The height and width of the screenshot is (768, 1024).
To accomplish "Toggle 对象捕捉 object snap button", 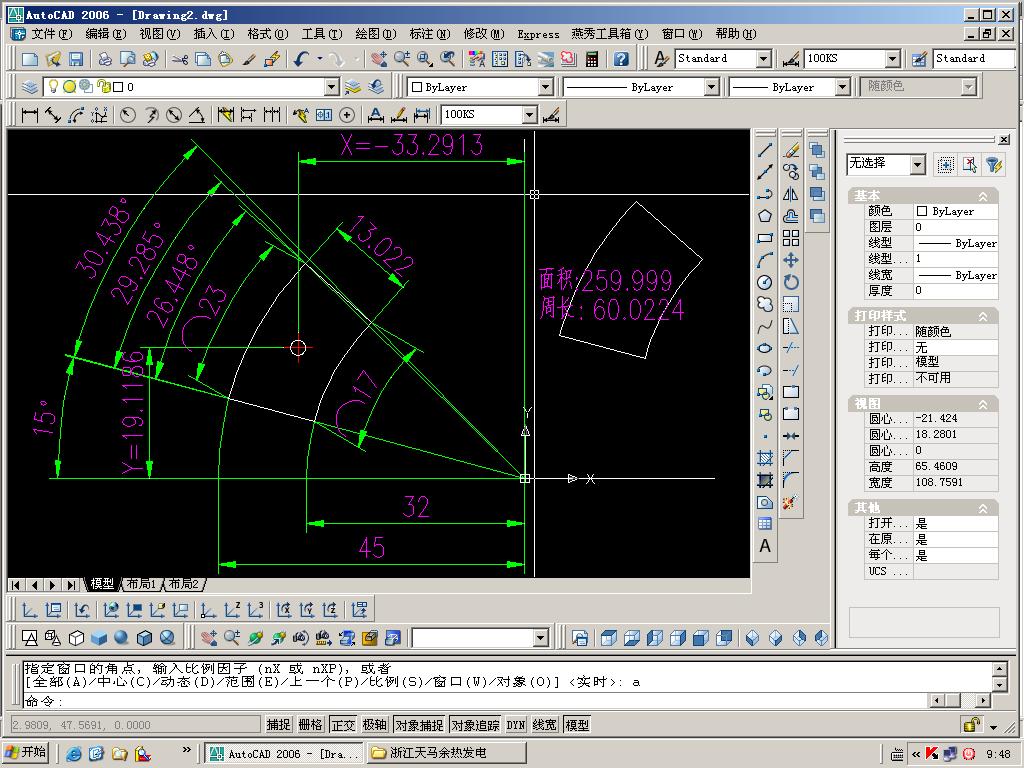I will 419,725.
